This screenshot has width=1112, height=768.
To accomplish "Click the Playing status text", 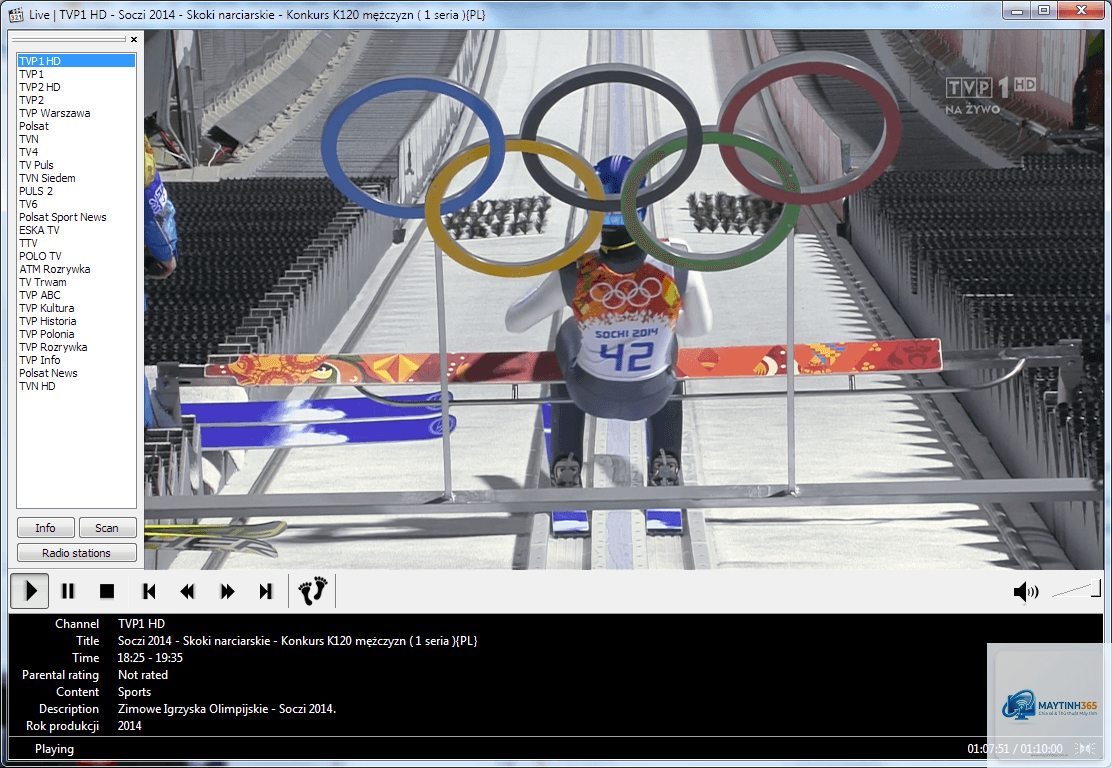I will (54, 749).
